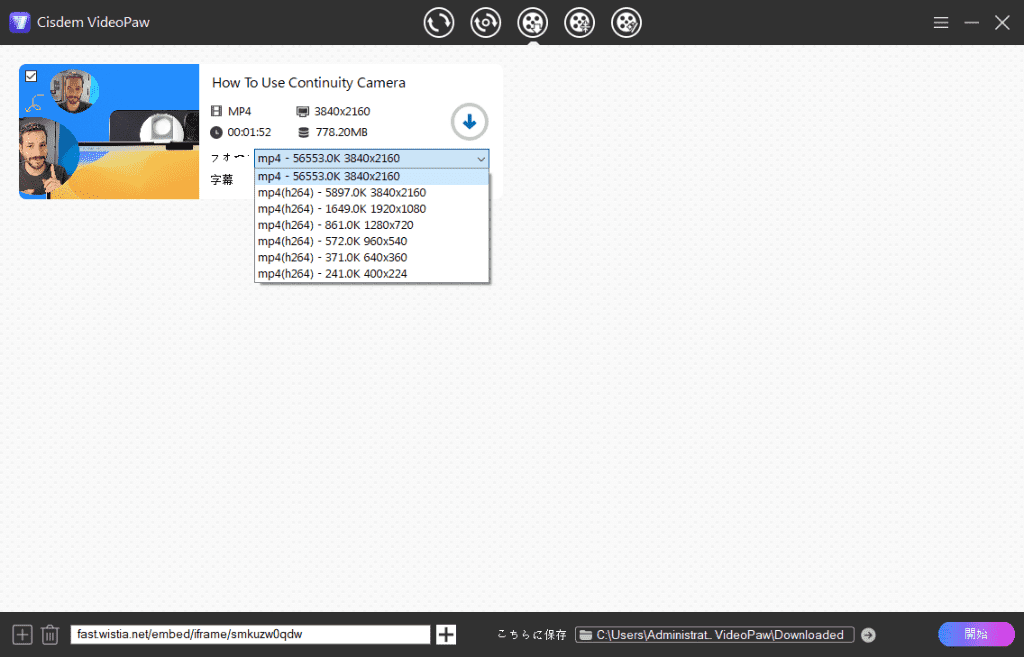Image resolution: width=1024 pixels, height=657 pixels.
Task: Collapse the format dropdown with its arrow
Action: [481, 159]
